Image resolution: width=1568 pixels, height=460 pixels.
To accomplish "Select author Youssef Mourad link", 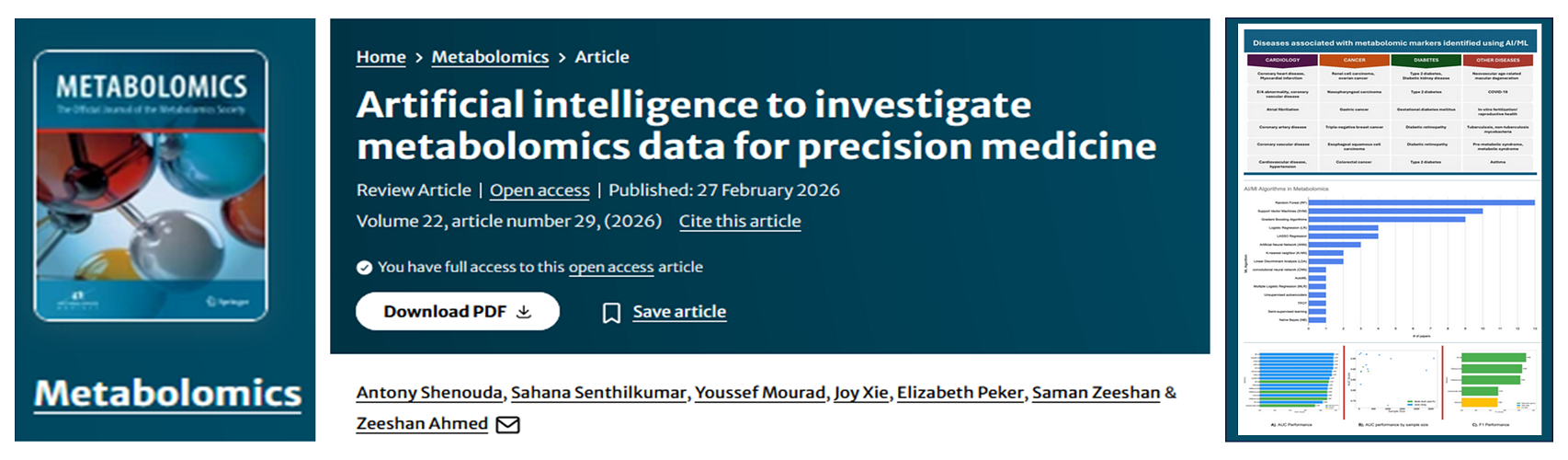I will pos(760,393).
